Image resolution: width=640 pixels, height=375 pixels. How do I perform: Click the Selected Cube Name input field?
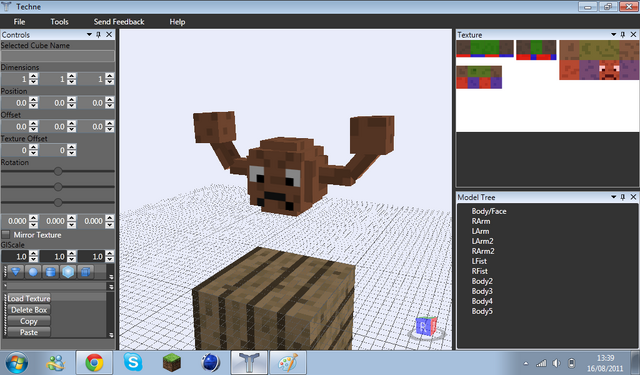click(58, 56)
